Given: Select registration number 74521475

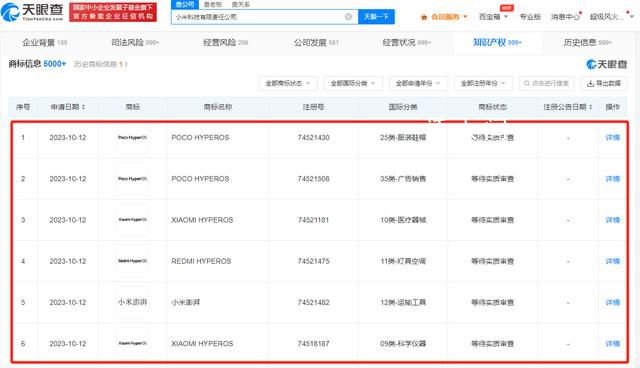Looking at the screenshot, I should (313, 261).
